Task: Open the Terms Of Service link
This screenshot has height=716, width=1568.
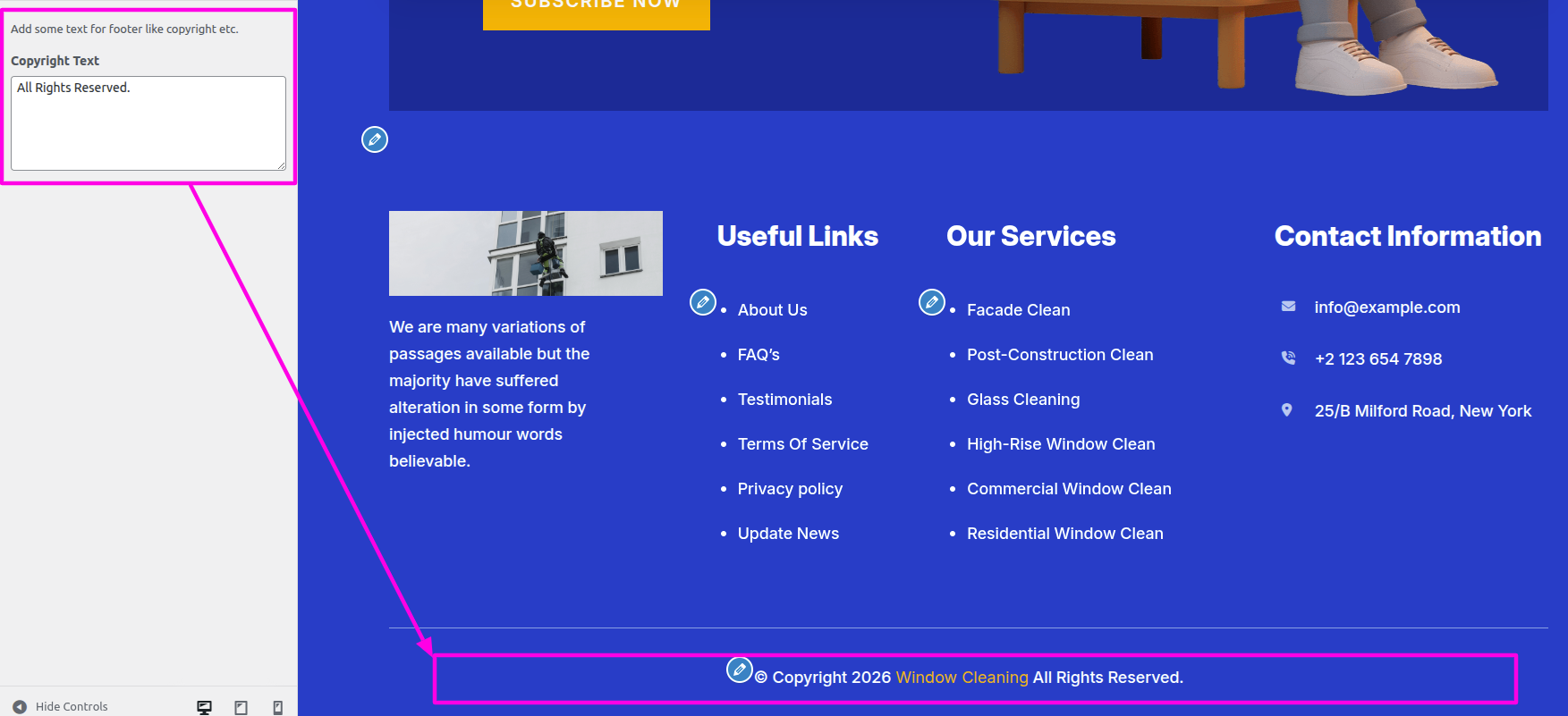Action: click(802, 444)
